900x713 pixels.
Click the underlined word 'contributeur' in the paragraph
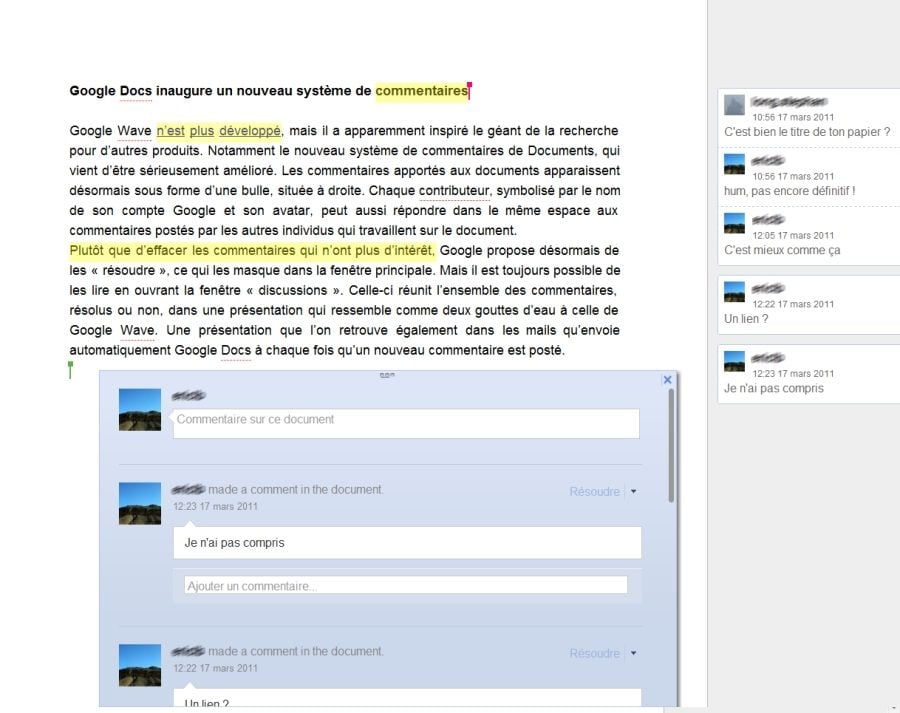455,191
